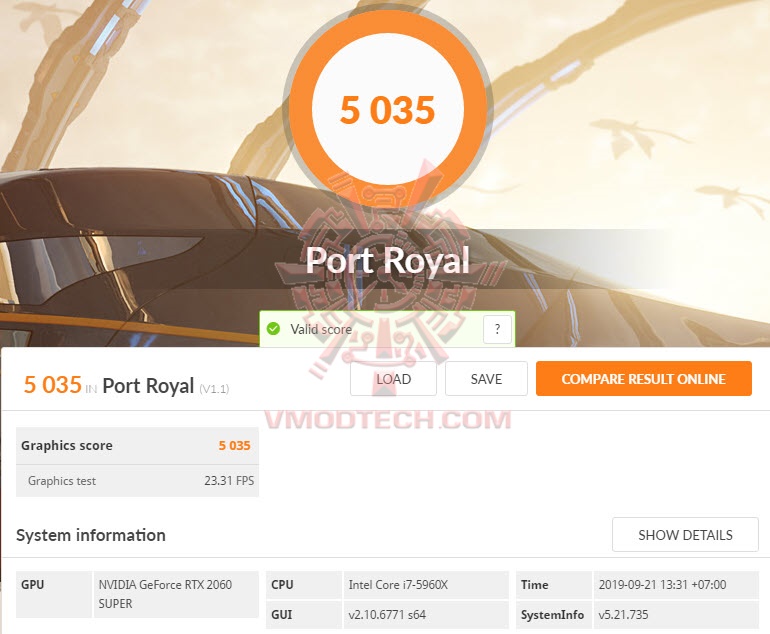770x634 pixels.
Task: Click the orange 5 035 score circle
Action: point(387,109)
